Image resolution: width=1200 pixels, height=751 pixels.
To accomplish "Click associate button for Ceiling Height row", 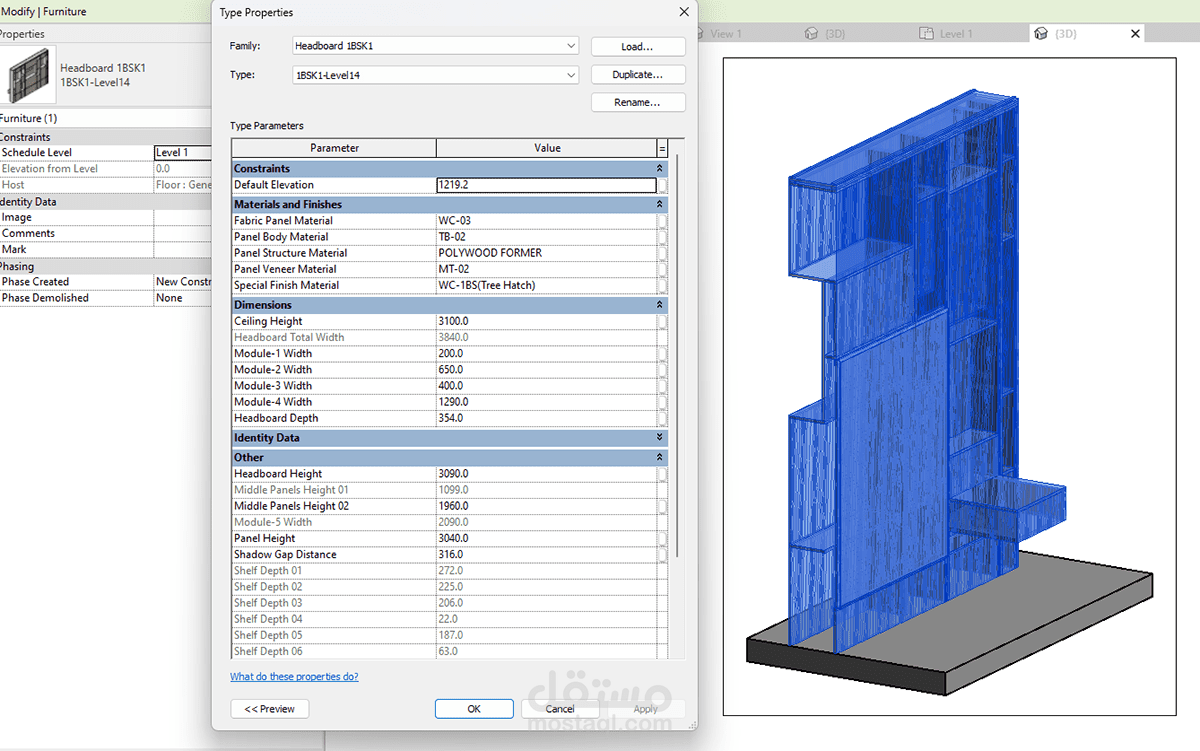I will point(663,321).
